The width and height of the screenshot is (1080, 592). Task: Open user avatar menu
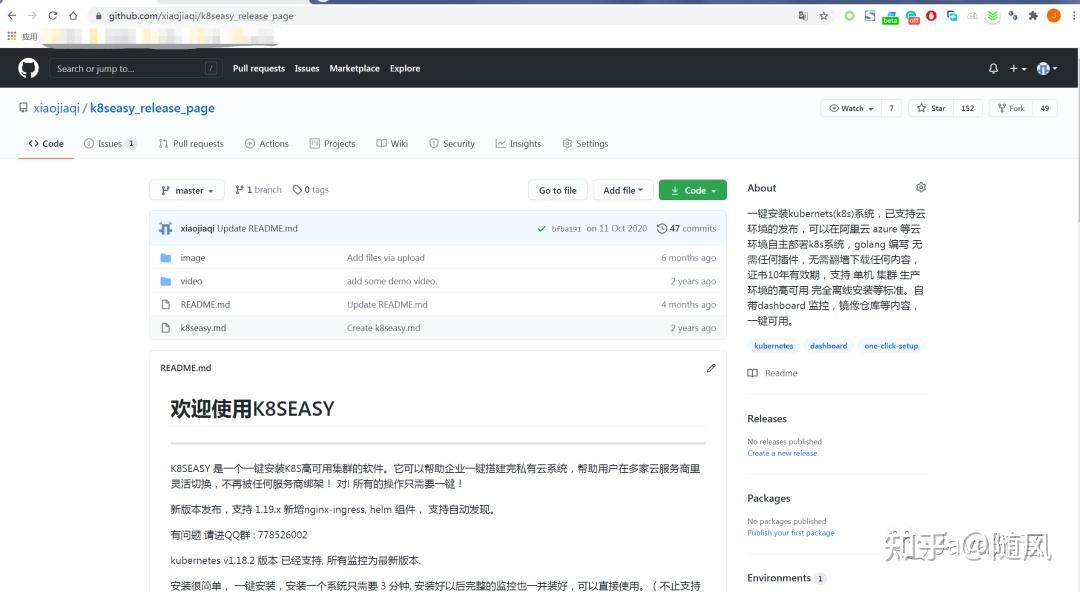pos(1047,68)
